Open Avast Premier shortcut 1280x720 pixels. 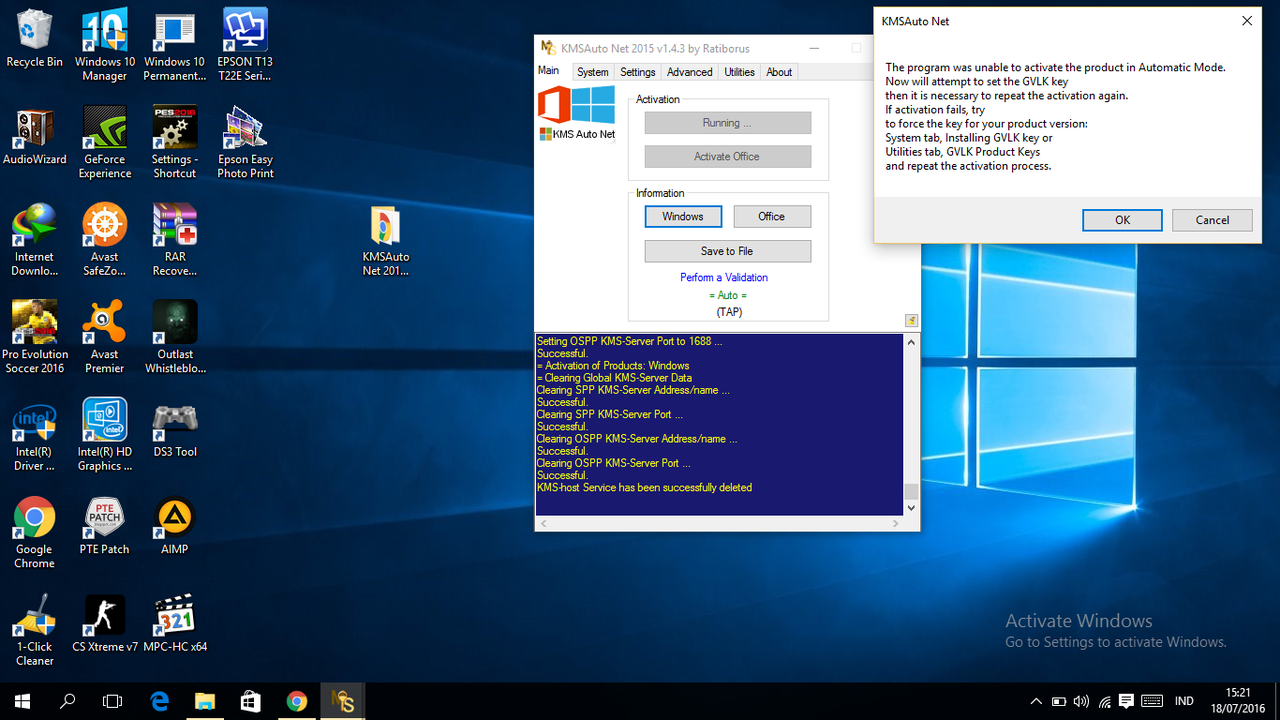104,337
